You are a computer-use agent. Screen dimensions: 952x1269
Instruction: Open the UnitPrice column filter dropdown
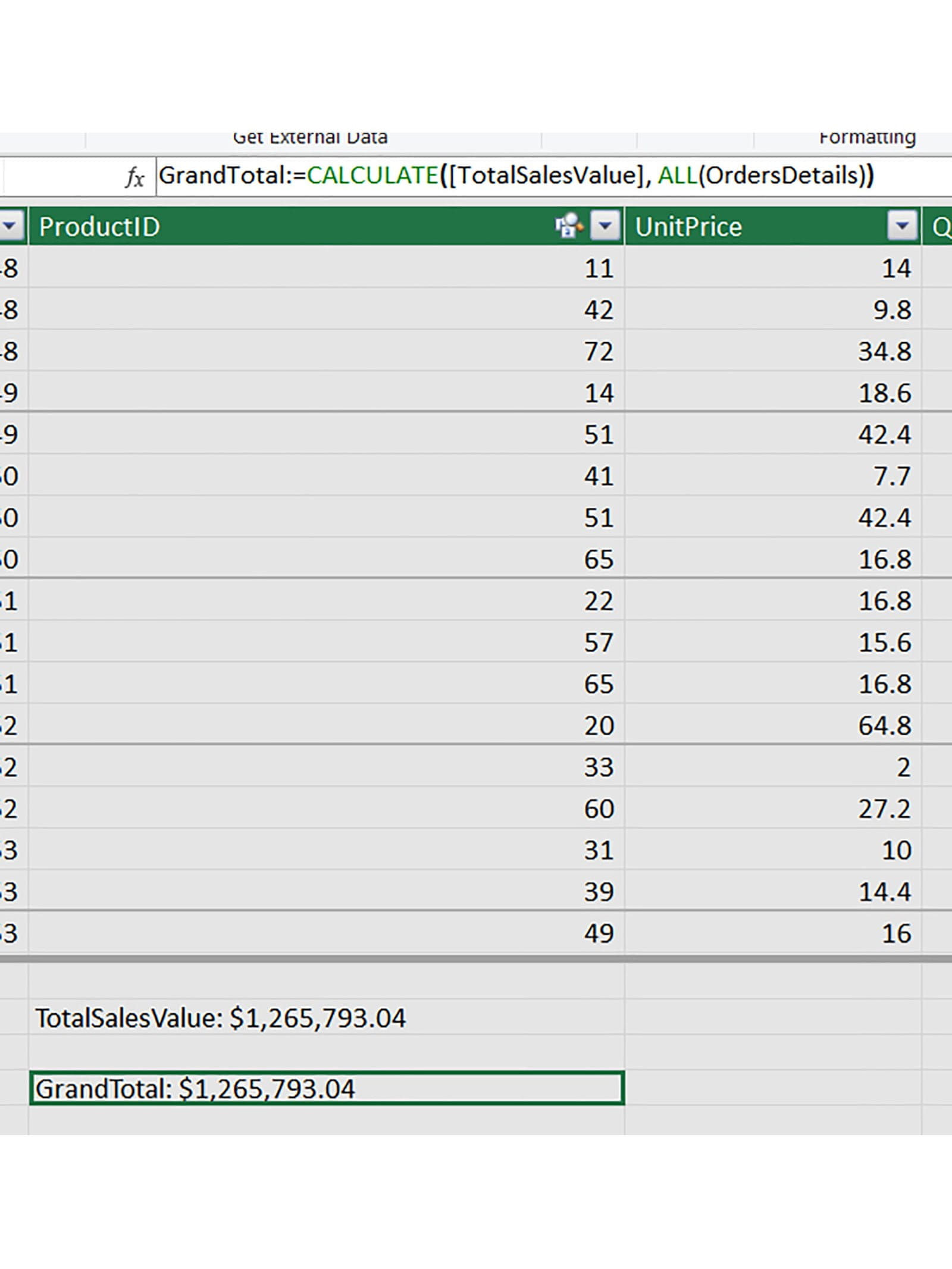(902, 226)
